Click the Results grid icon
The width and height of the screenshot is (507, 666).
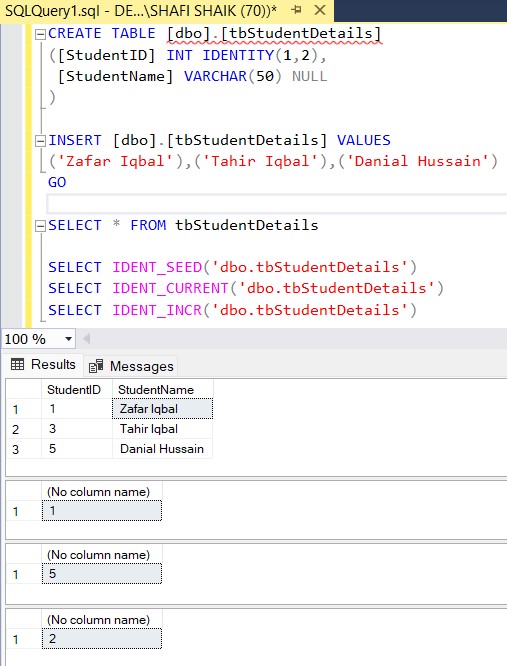[17, 364]
